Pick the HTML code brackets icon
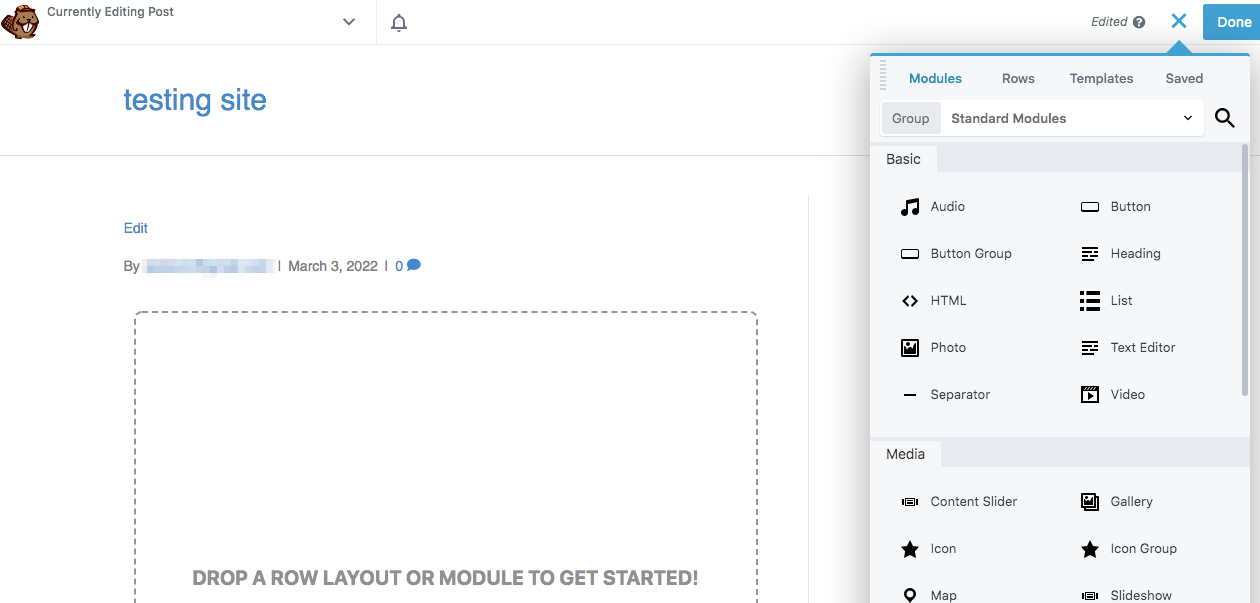The width and height of the screenshot is (1260, 603). (910, 301)
